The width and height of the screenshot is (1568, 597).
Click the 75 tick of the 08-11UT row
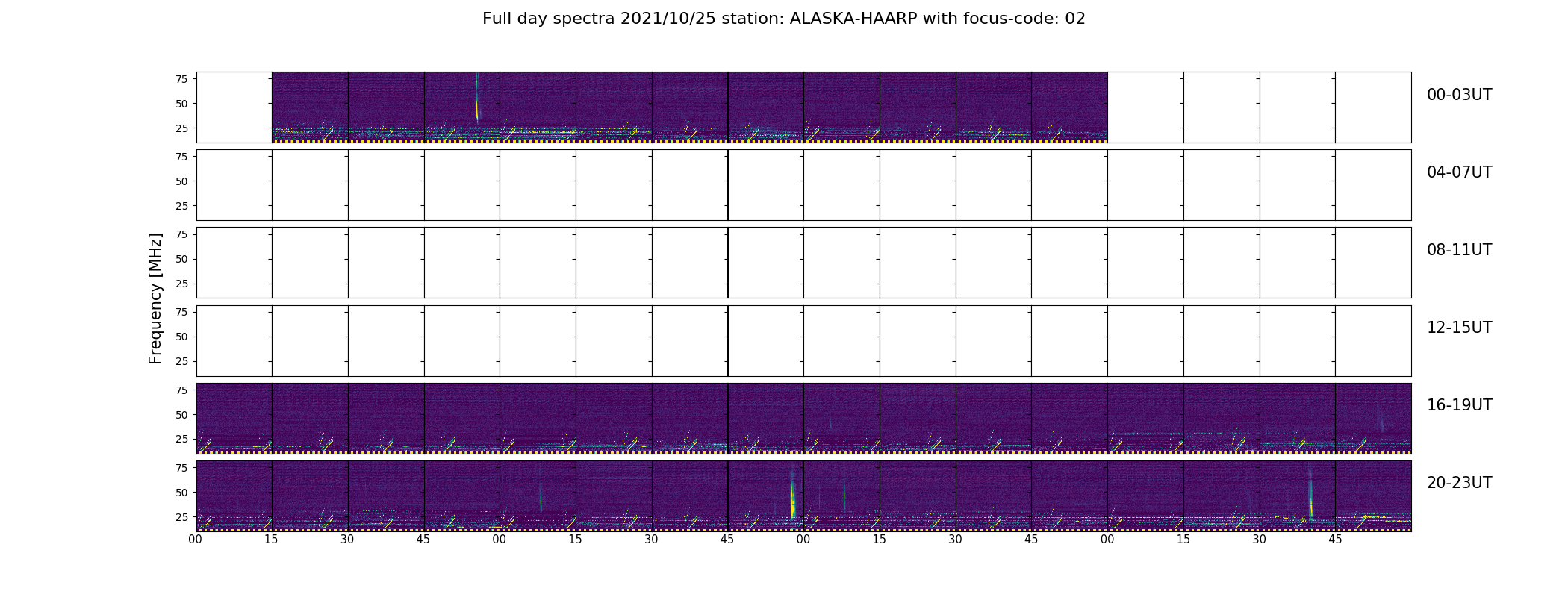pos(181,234)
